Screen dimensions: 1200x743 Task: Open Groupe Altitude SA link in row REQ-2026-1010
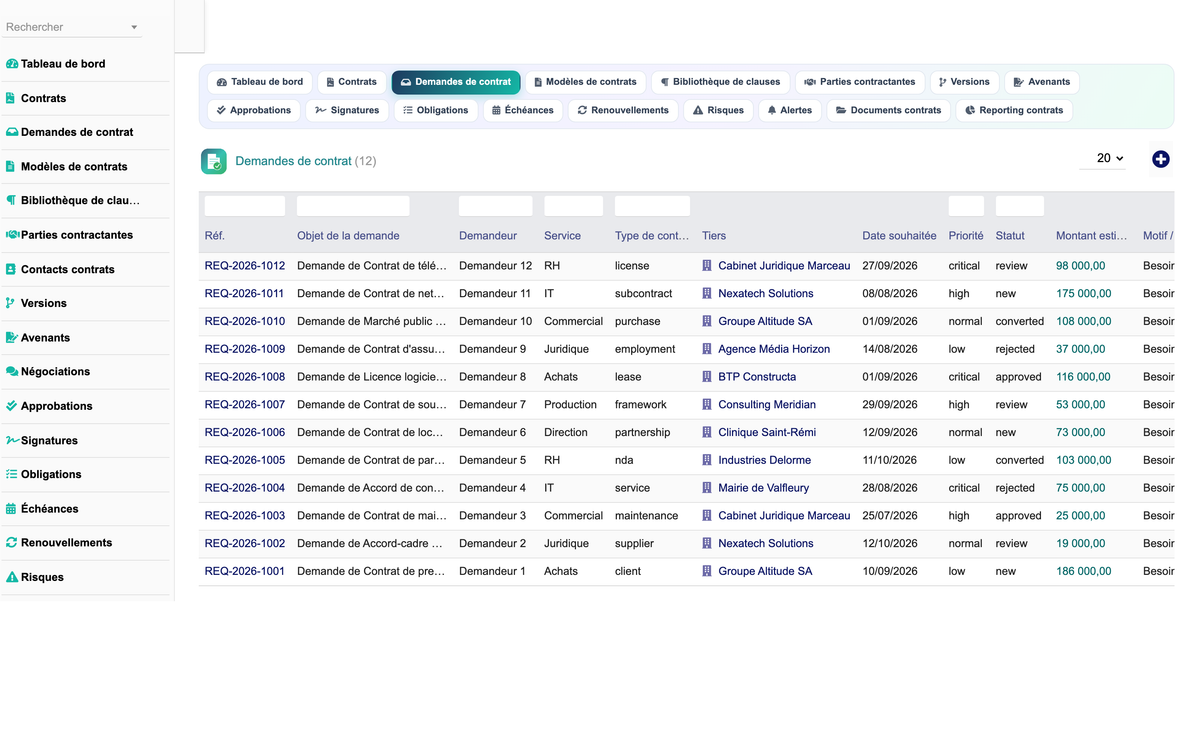tap(765, 322)
